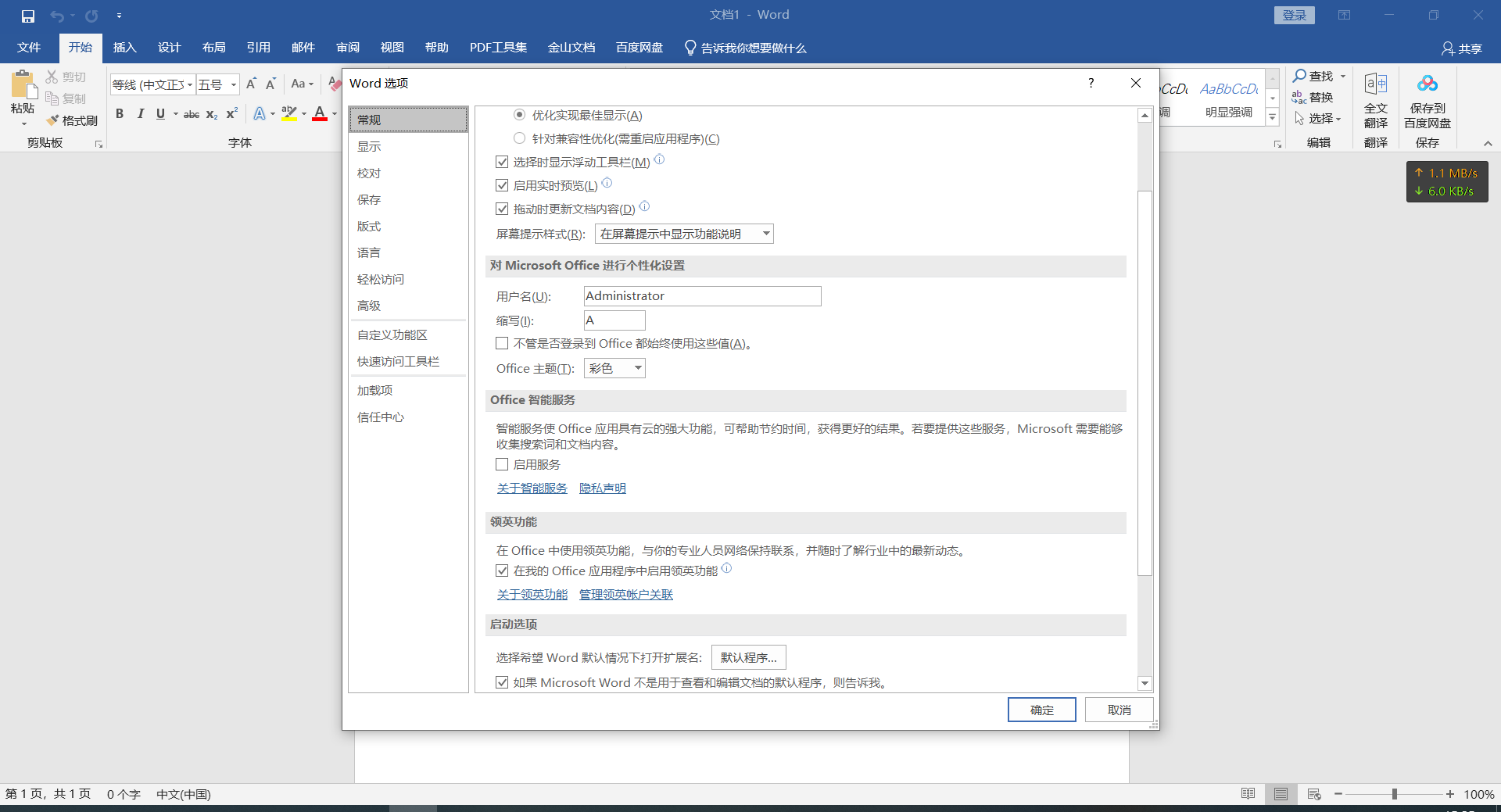Open the 隐私声明 link

(602, 488)
